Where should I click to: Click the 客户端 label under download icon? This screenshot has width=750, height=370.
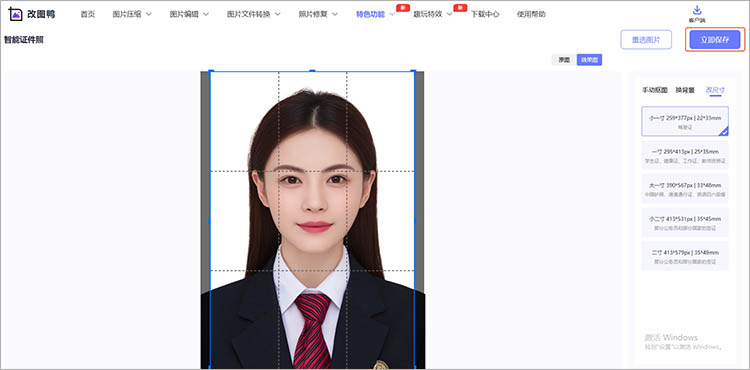697,20
